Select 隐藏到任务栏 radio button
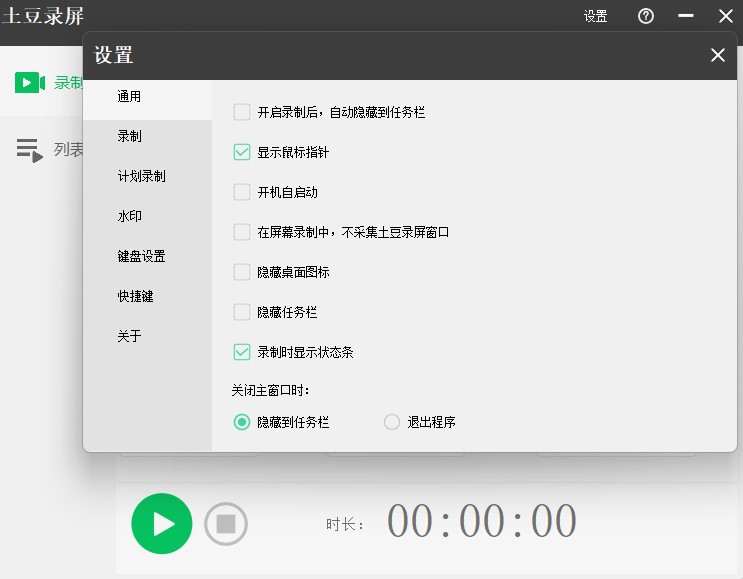Image resolution: width=743 pixels, height=579 pixels. tap(242, 422)
